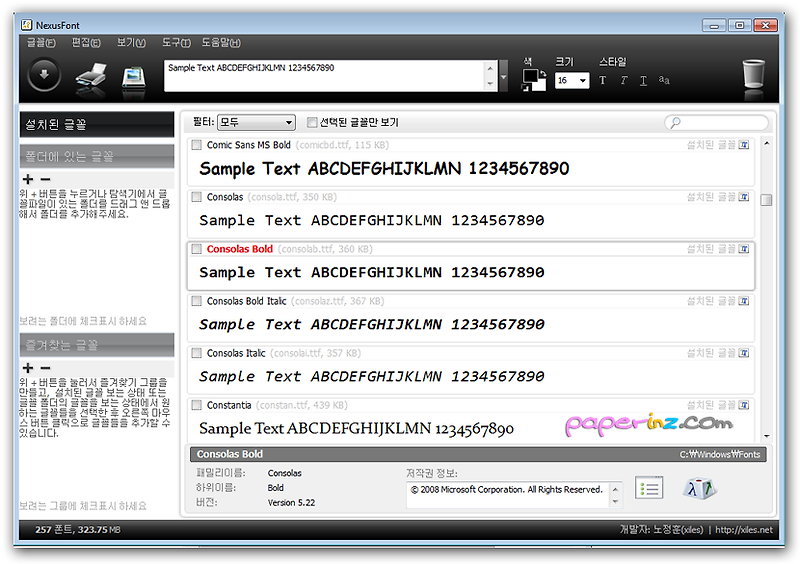The height and width of the screenshot is (564, 800).
Task: Click the font icon on Consolas row
Action: click(744, 197)
